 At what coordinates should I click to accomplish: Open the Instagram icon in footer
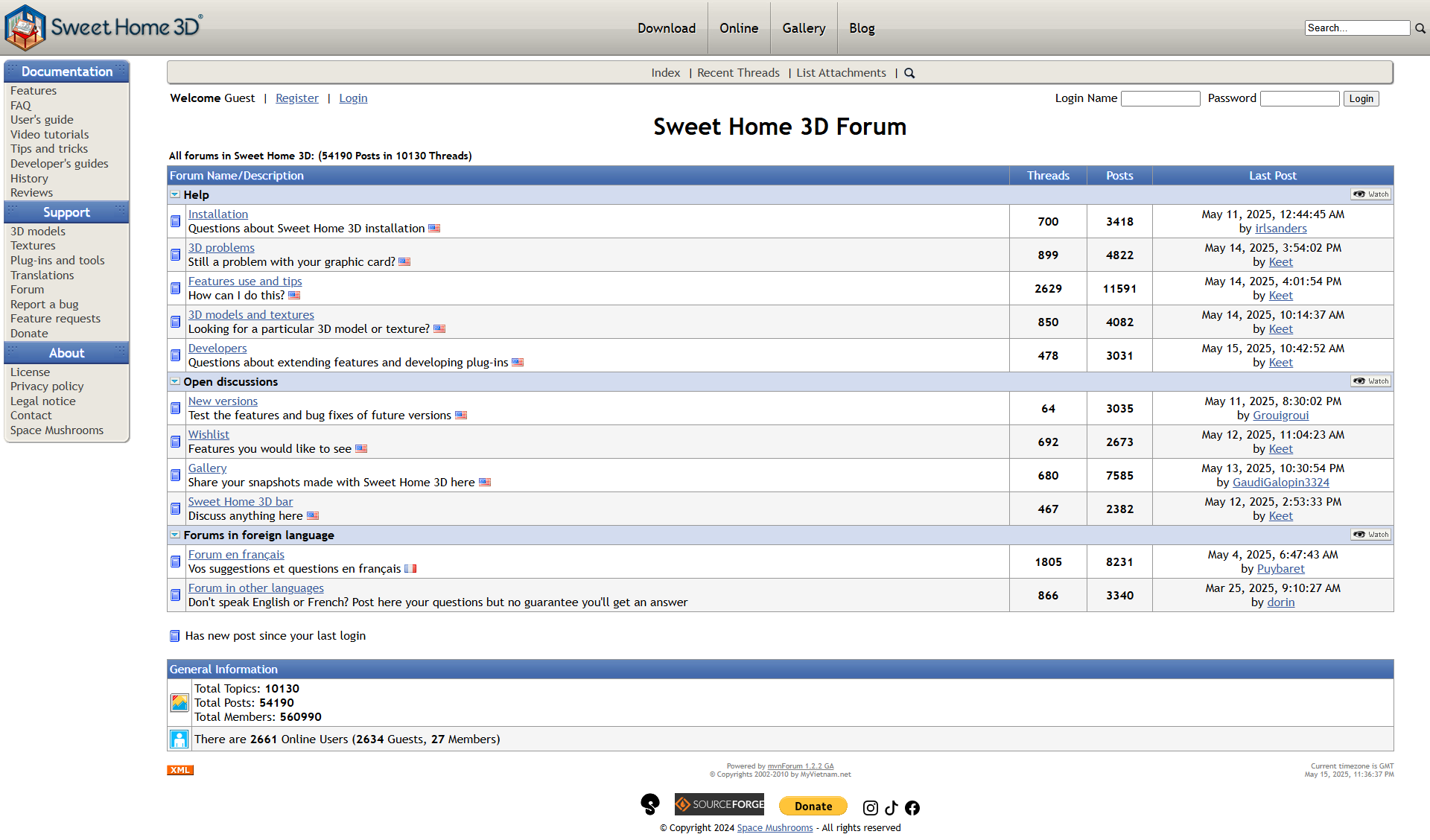point(870,808)
